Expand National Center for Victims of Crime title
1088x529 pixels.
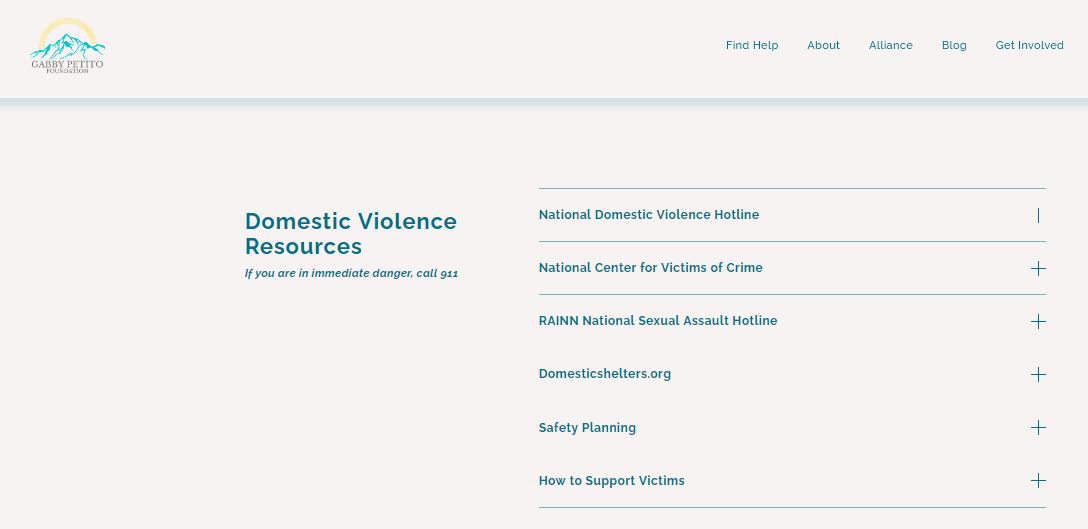[x=650, y=268]
